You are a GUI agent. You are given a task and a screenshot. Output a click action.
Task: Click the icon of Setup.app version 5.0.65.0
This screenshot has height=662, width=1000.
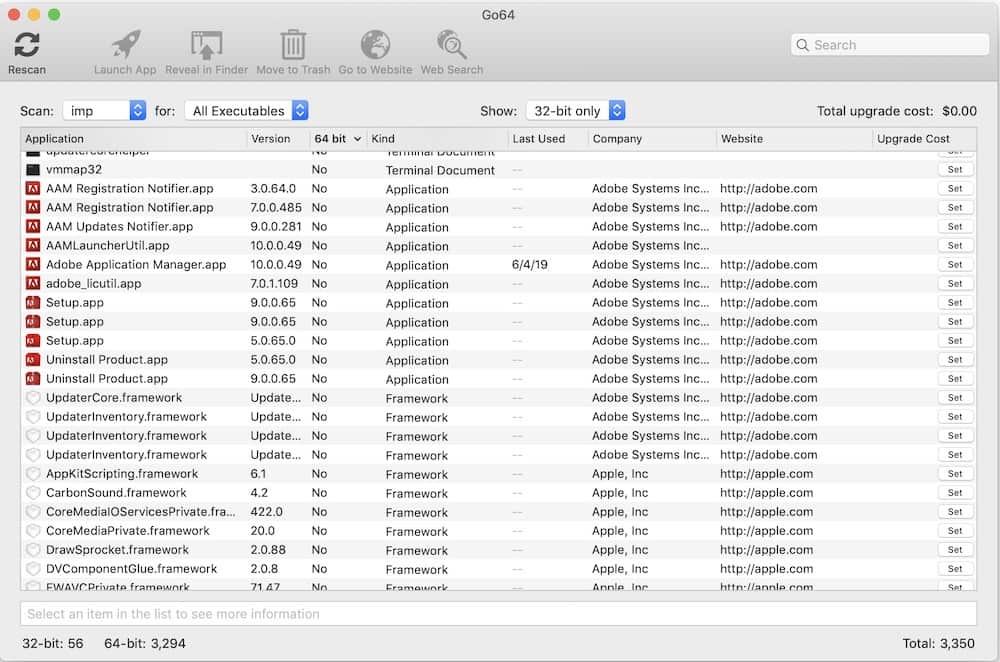[x=33, y=341]
